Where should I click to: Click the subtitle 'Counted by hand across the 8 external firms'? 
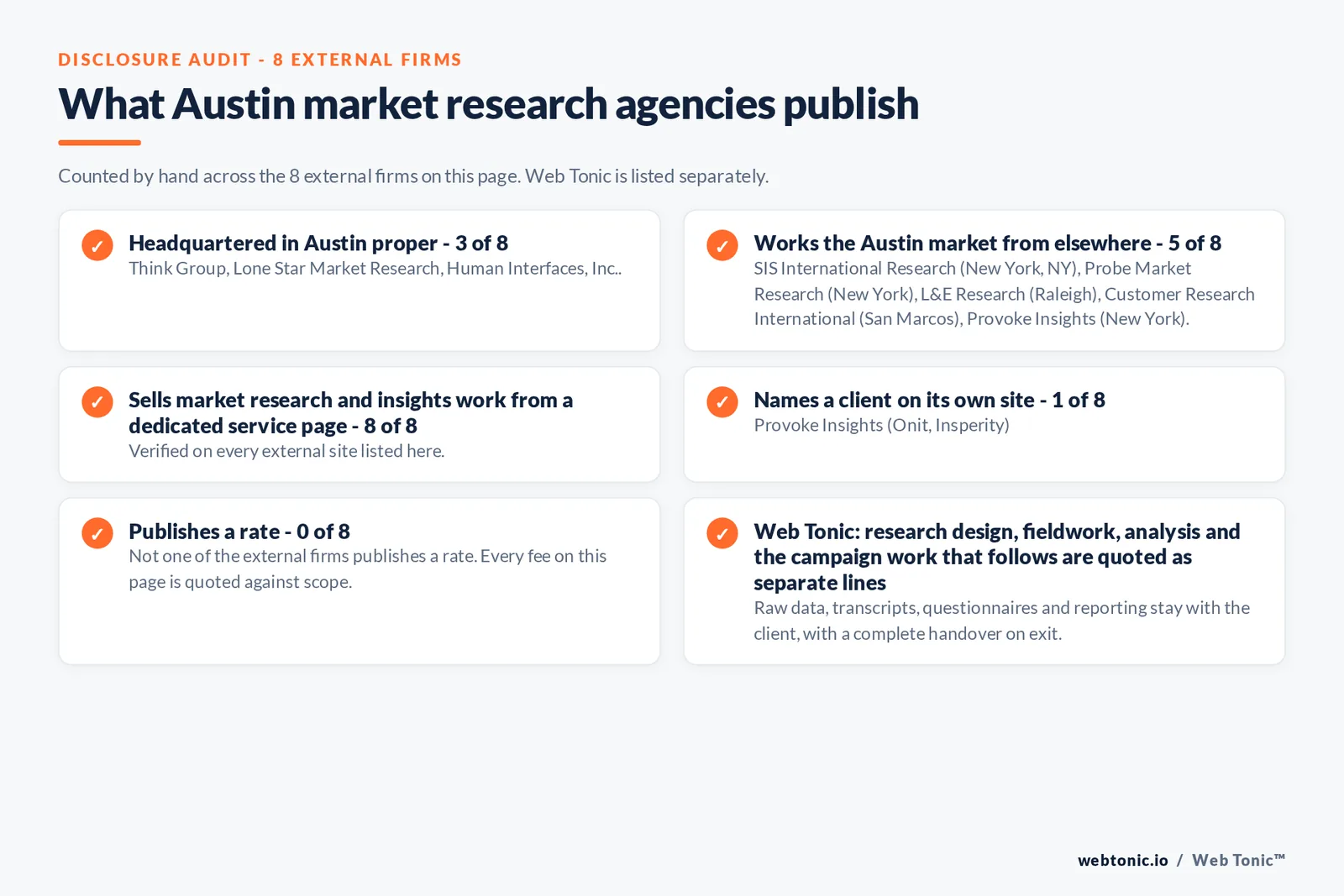(413, 176)
